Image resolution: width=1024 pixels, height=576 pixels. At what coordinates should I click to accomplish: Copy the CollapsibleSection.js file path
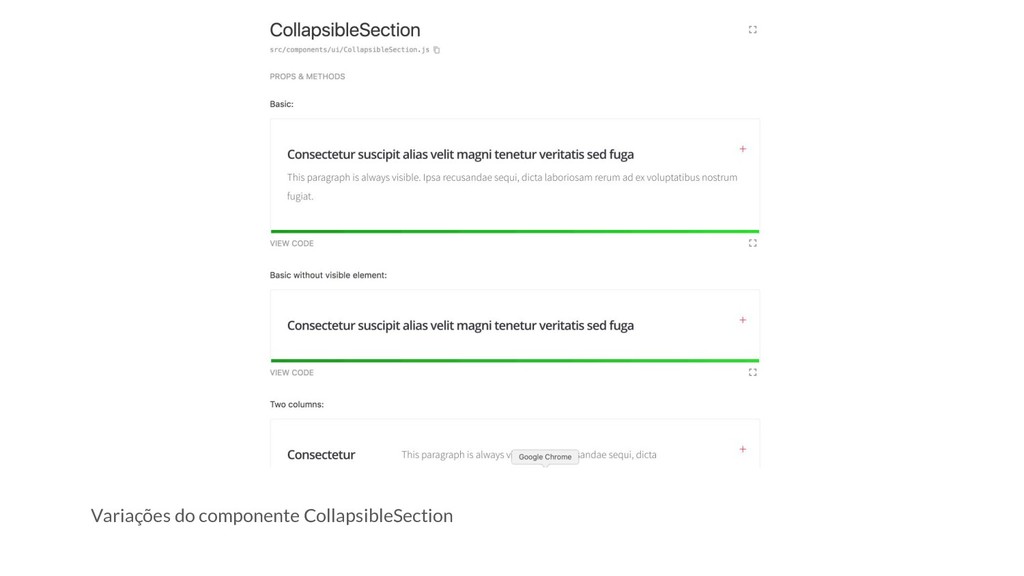point(437,50)
